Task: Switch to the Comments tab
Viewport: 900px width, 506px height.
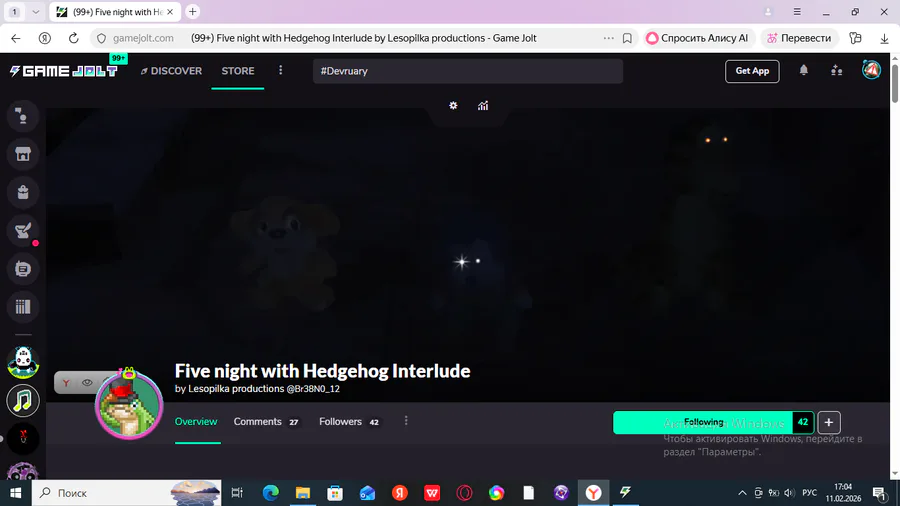Action: (x=266, y=422)
